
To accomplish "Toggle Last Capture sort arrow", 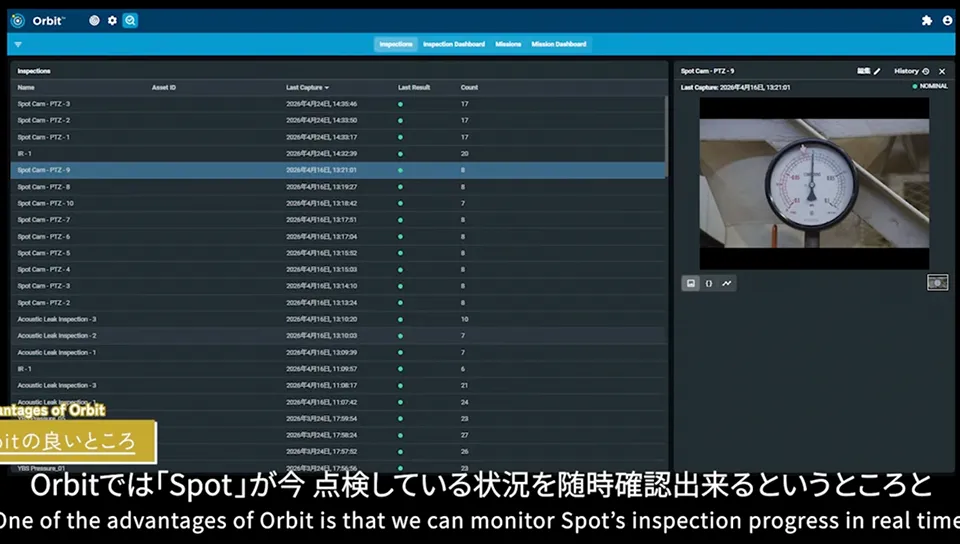I will (327, 88).
